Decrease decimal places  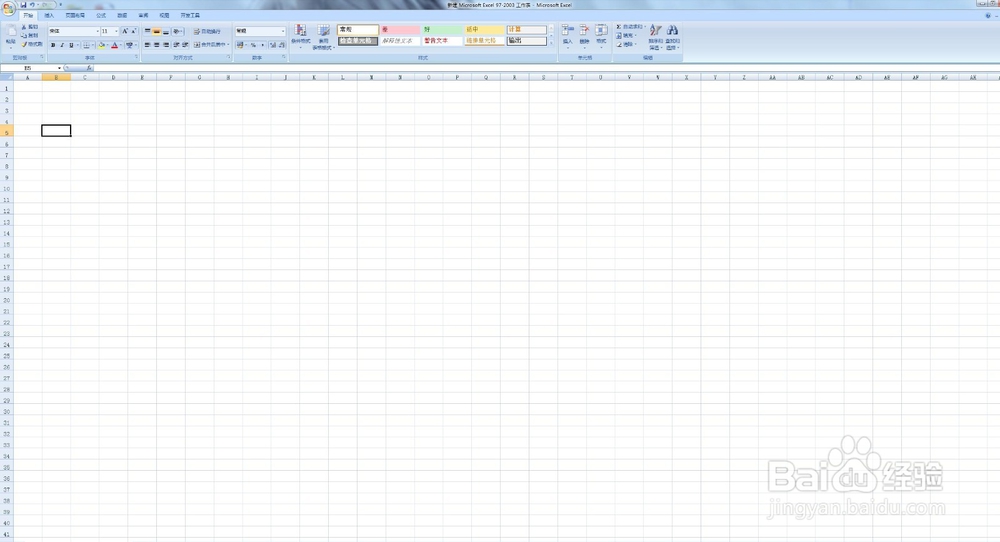point(282,45)
